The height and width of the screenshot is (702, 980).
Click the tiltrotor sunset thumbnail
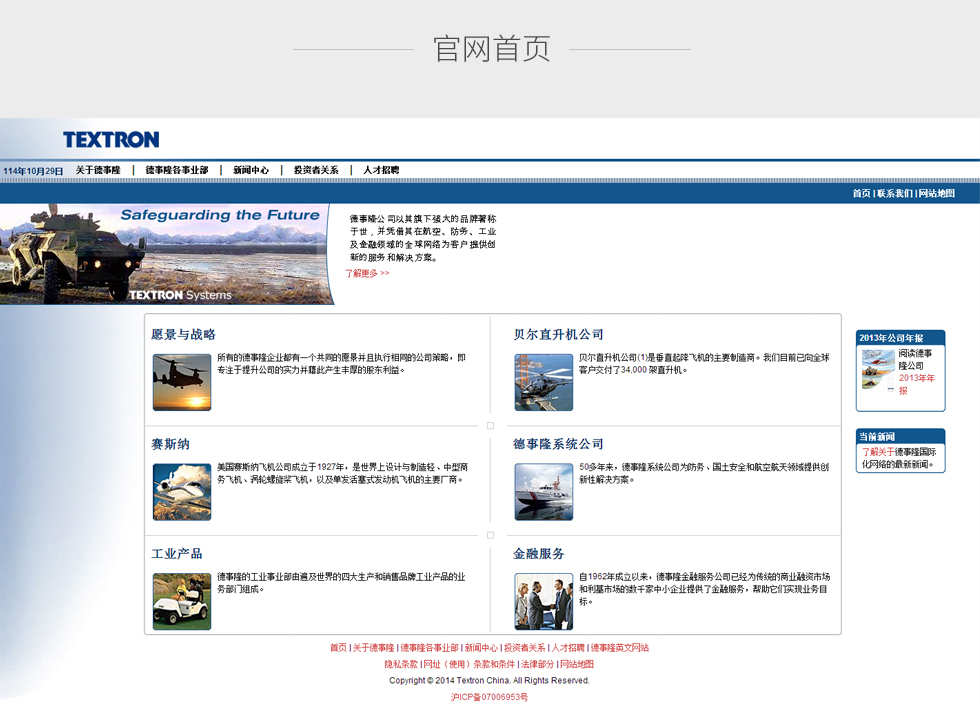[182, 382]
